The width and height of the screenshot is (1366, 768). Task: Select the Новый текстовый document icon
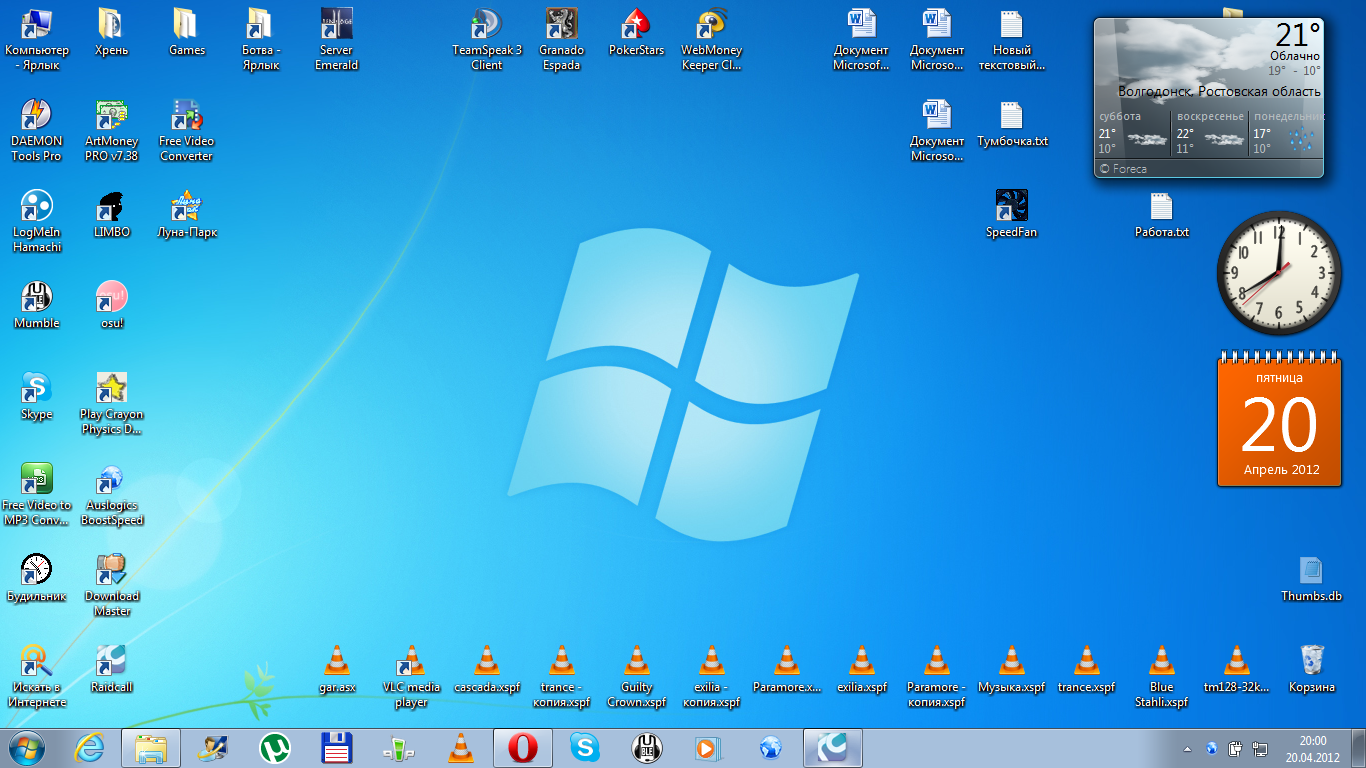coord(1011,40)
